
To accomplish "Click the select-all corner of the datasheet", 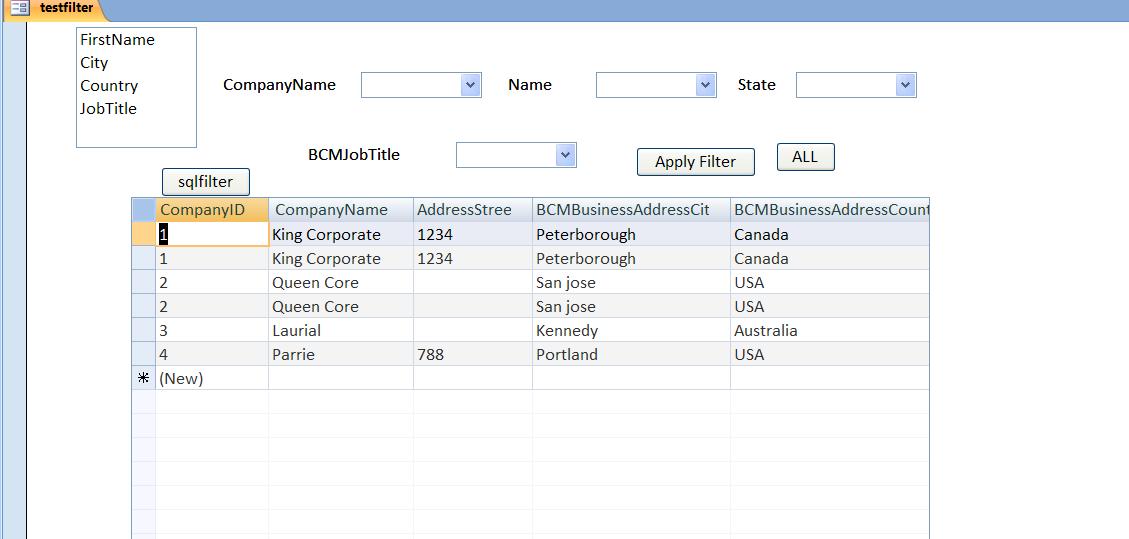I will pyautogui.click(x=144, y=210).
